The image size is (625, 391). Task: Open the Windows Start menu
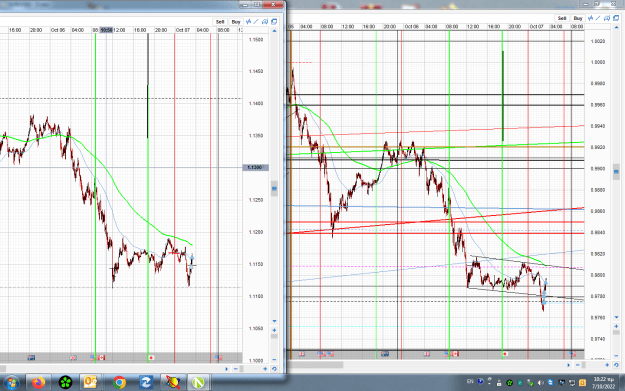point(11,383)
